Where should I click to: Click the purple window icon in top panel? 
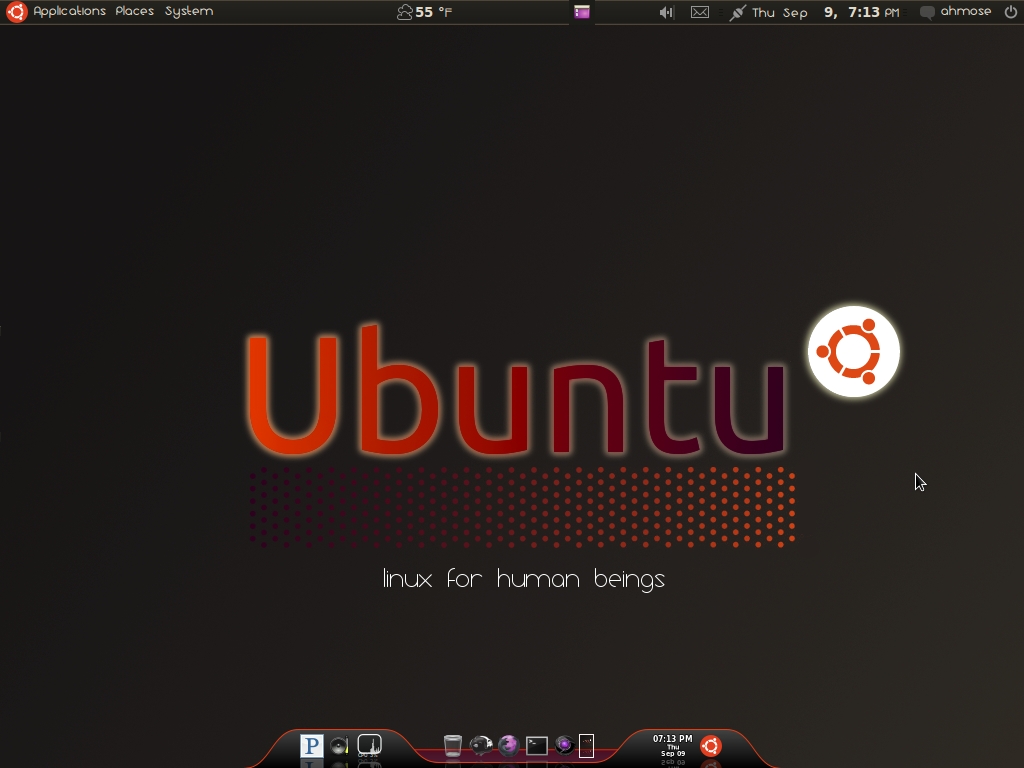[x=582, y=12]
